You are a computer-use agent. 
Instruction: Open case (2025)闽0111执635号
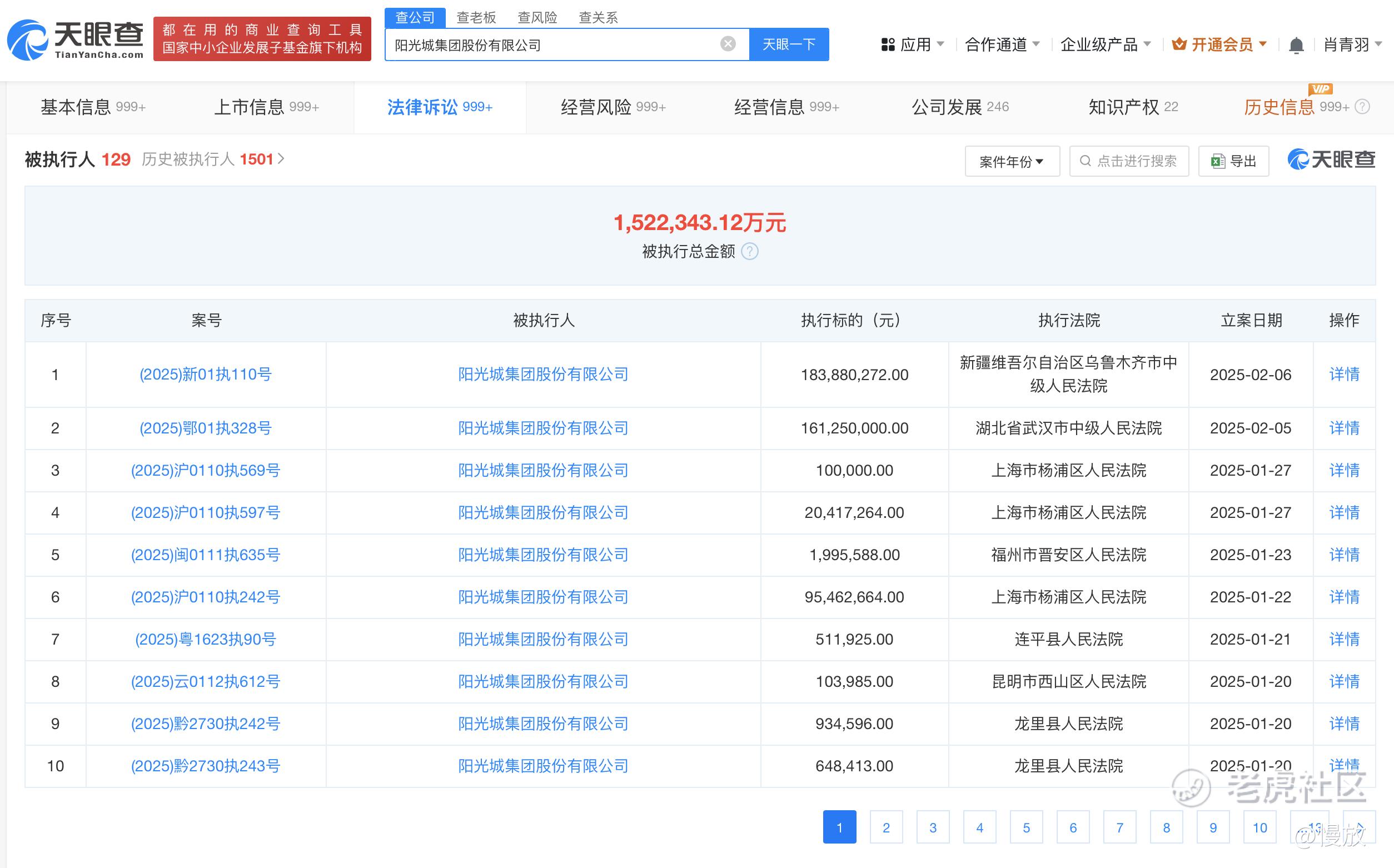click(x=206, y=555)
